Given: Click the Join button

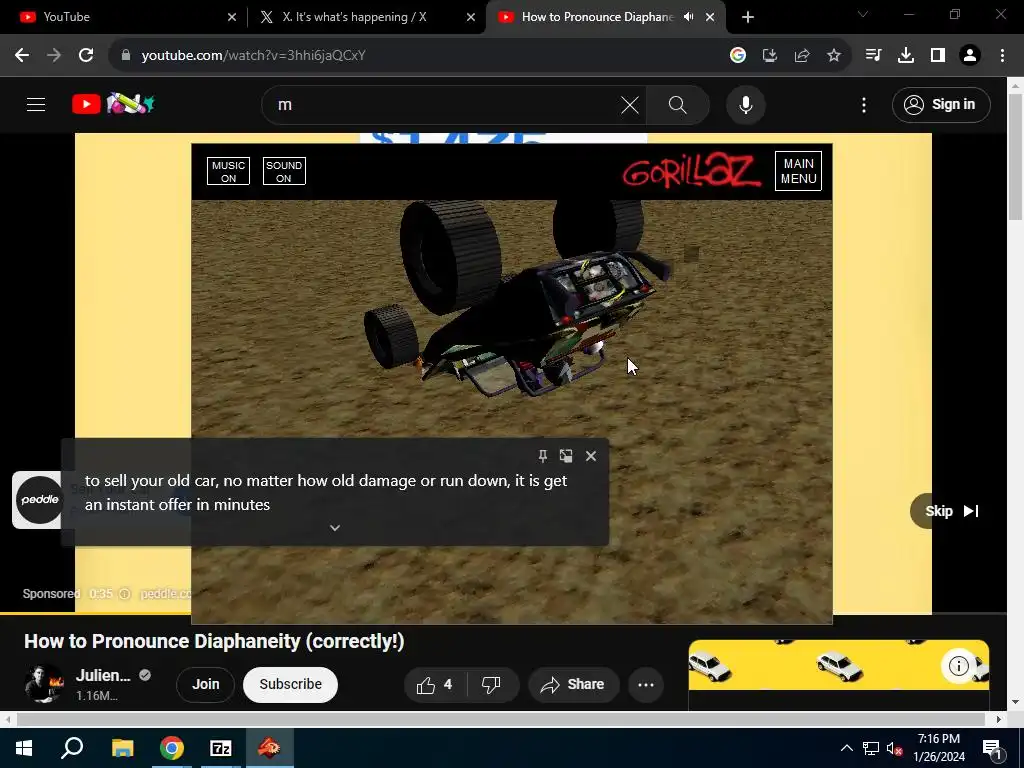Looking at the screenshot, I should point(206,684).
